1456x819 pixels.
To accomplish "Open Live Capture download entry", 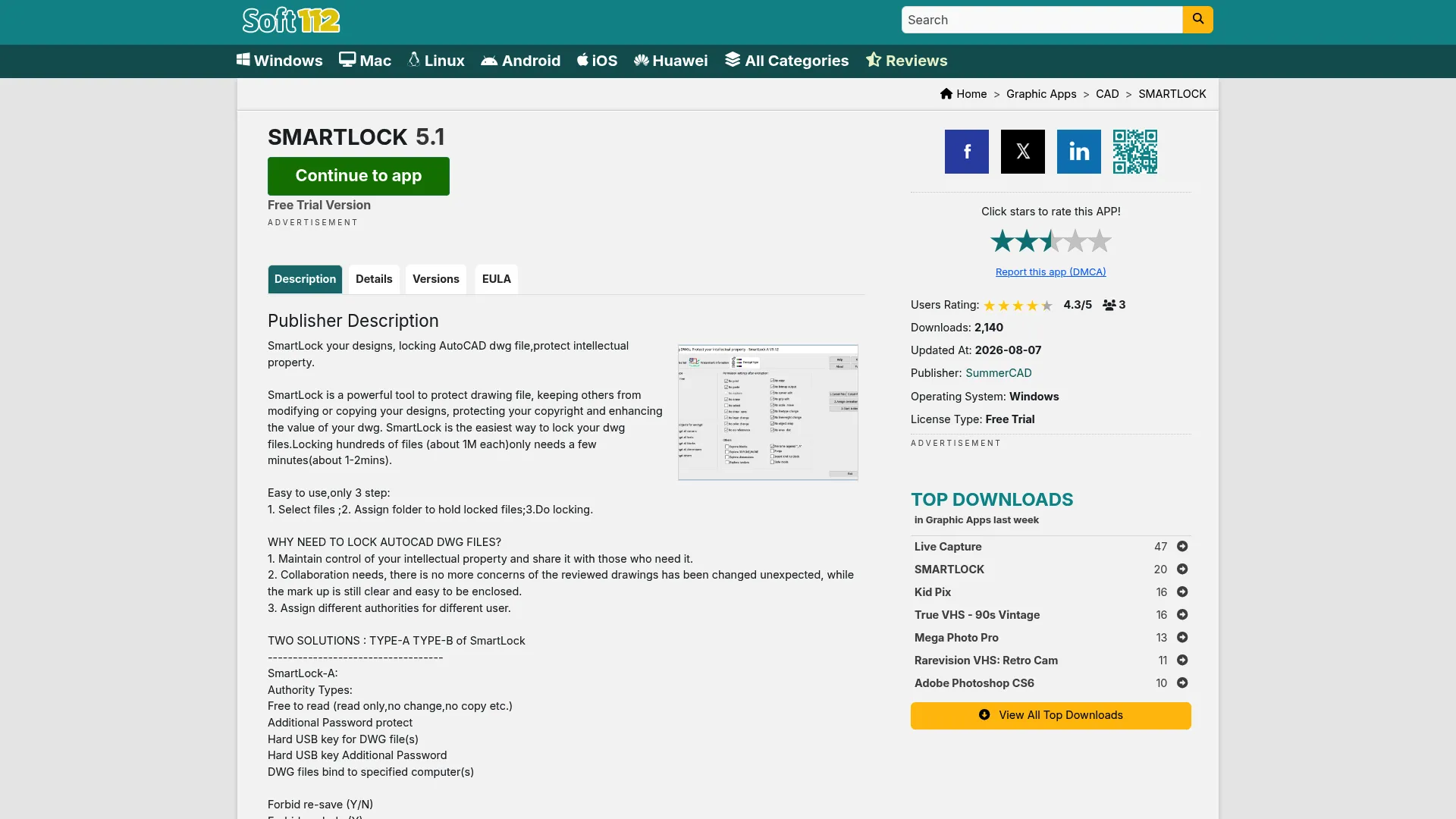I will pos(948,547).
